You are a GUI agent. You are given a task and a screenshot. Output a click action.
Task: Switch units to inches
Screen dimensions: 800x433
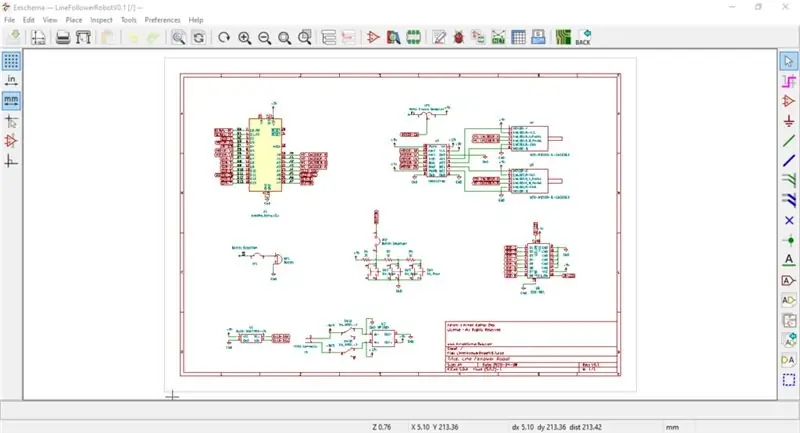(11, 81)
